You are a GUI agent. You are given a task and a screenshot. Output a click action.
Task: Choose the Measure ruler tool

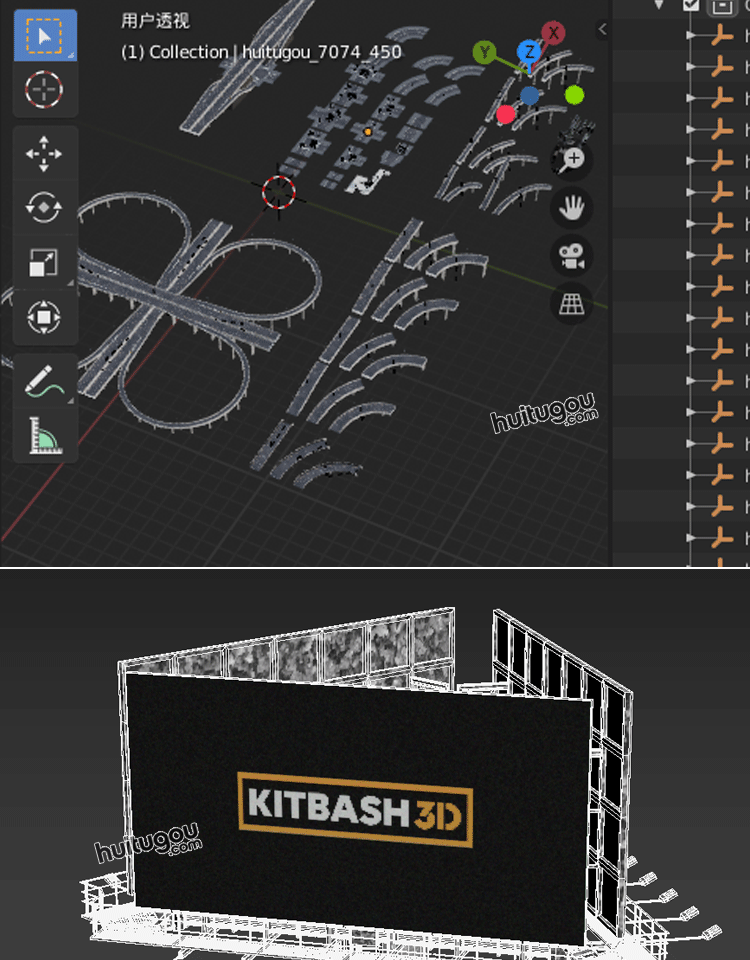click(x=45, y=435)
